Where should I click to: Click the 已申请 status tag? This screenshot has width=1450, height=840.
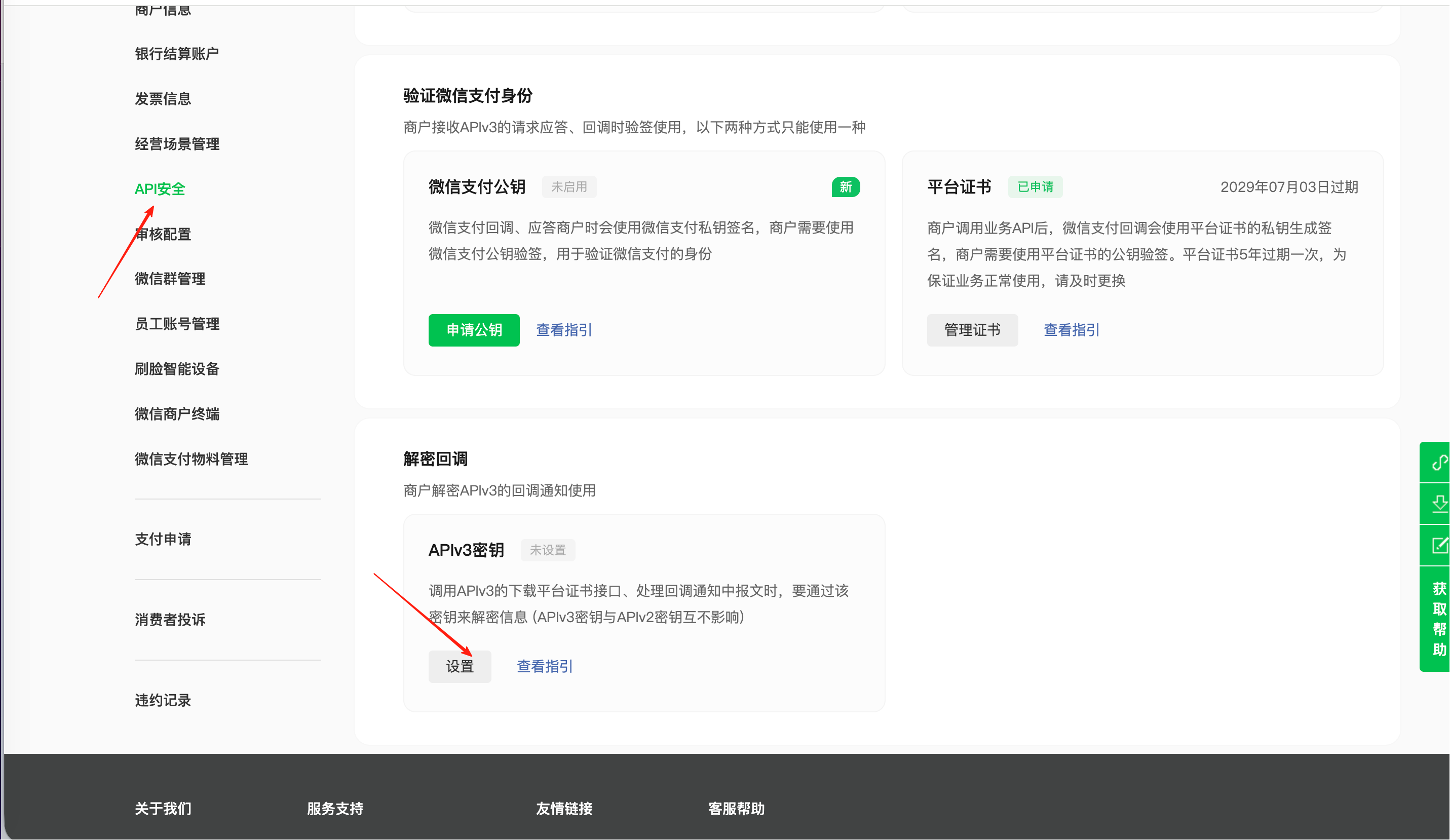click(x=1035, y=187)
